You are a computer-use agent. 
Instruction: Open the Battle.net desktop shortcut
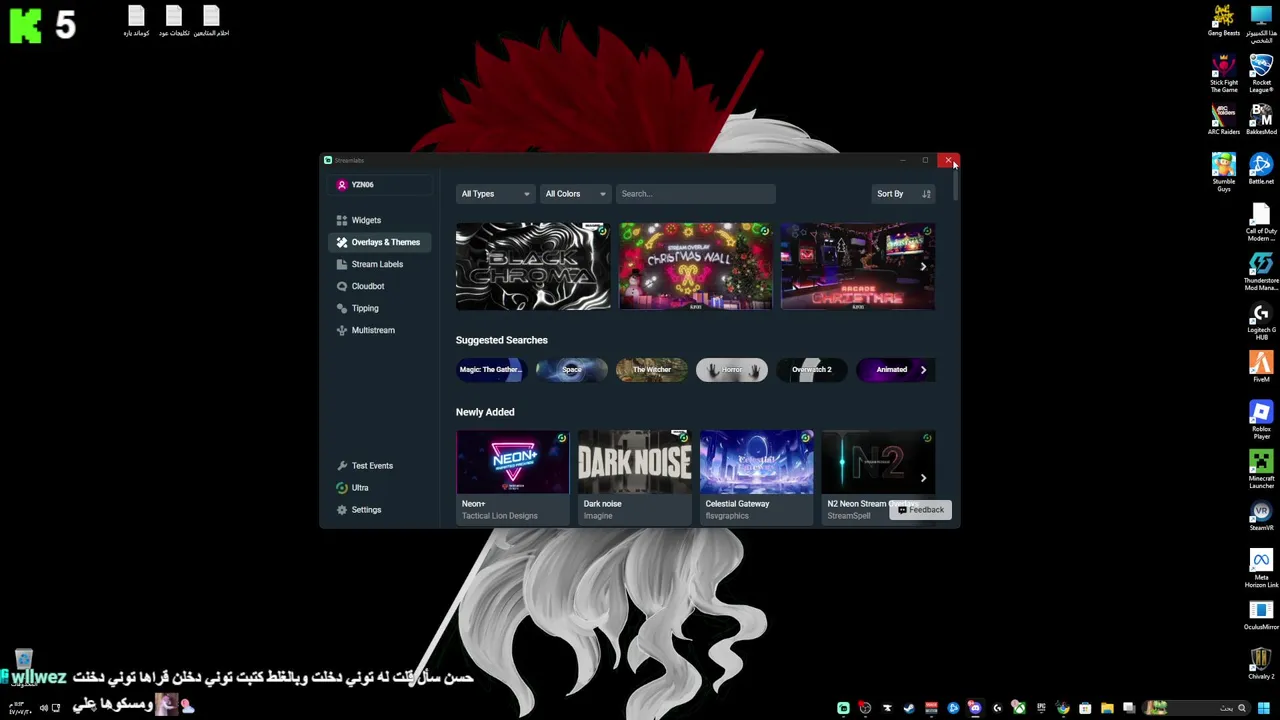point(1261,169)
